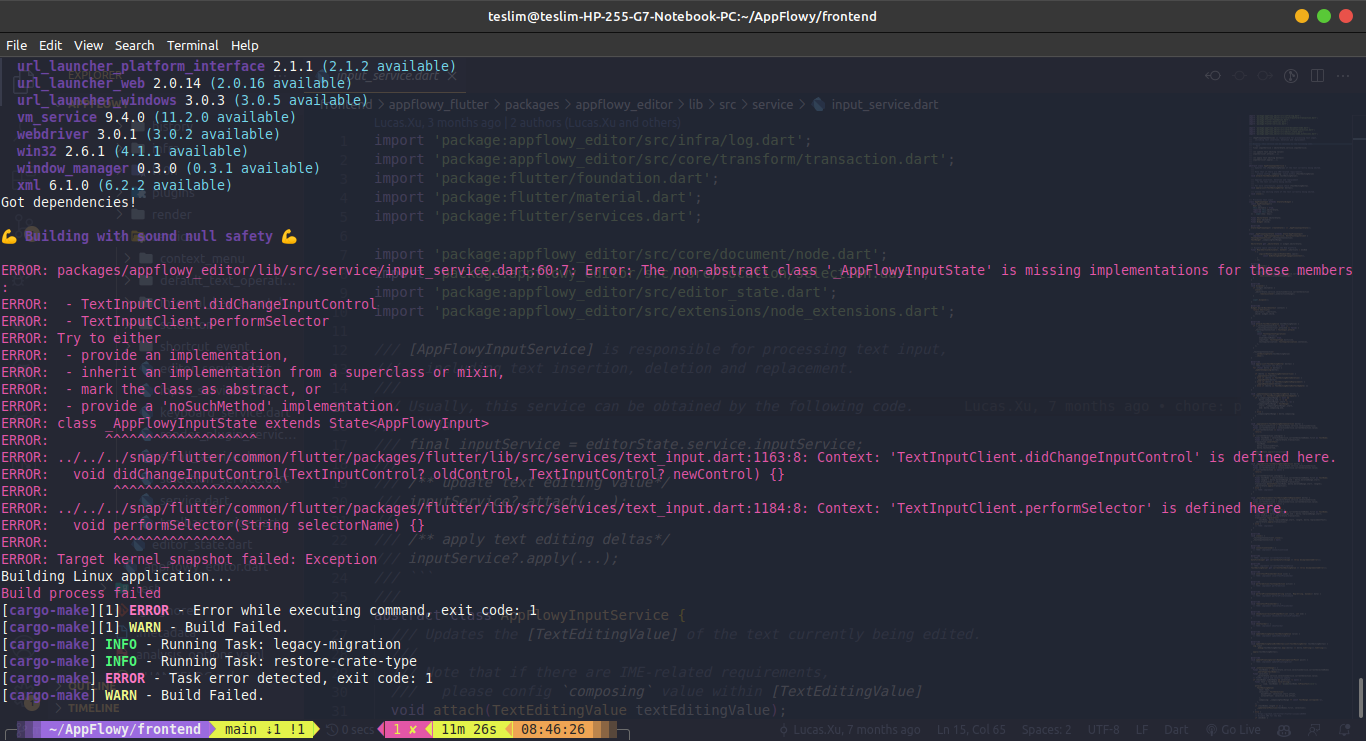Click the '11m 26s' duration segment

(469, 729)
